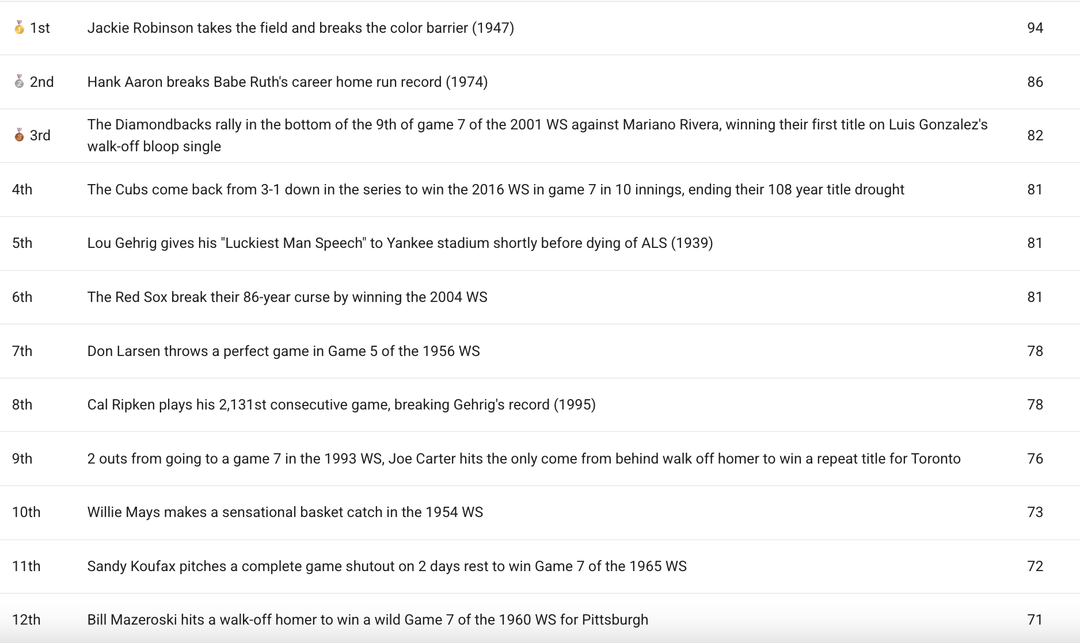The width and height of the screenshot is (1080, 643).
Task: Click the 7th rank label
Action: [x=22, y=351]
